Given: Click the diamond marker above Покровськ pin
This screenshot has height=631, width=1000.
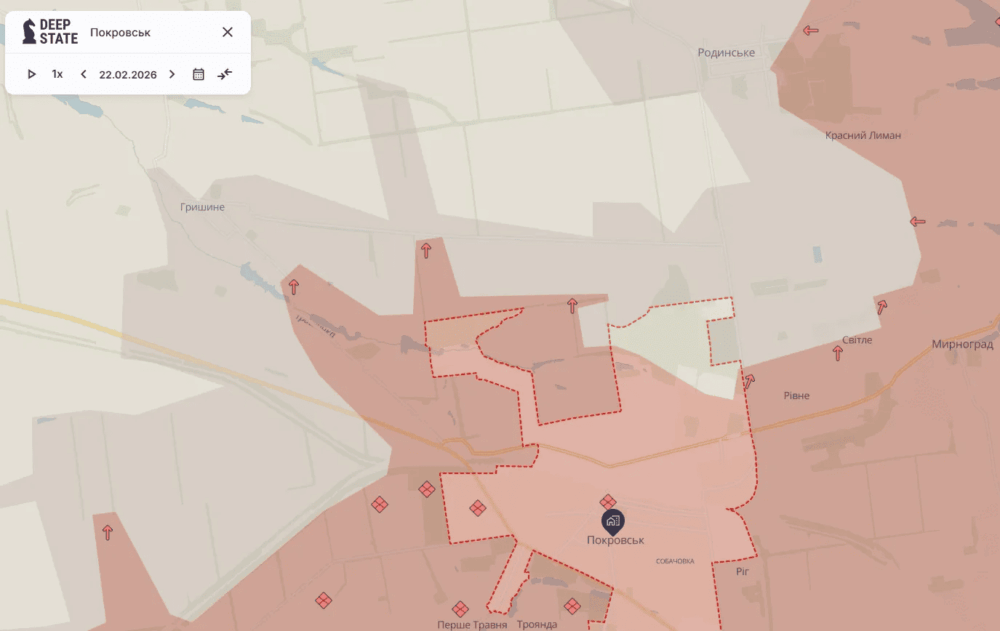Looking at the screenshot, I should pyautogui.click(x=608, y=500).
